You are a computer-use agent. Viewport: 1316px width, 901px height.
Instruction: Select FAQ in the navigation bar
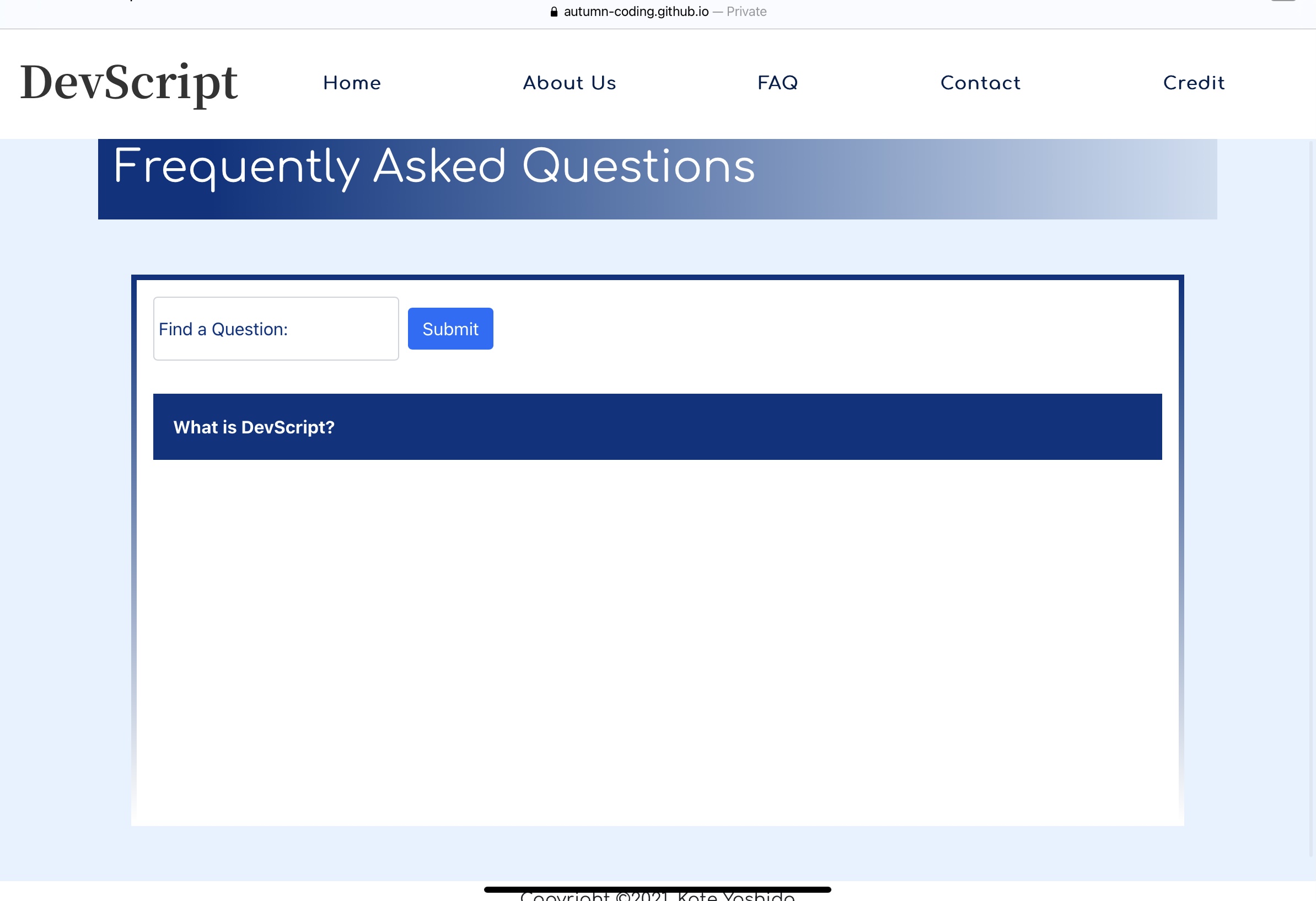pos(777,83)
